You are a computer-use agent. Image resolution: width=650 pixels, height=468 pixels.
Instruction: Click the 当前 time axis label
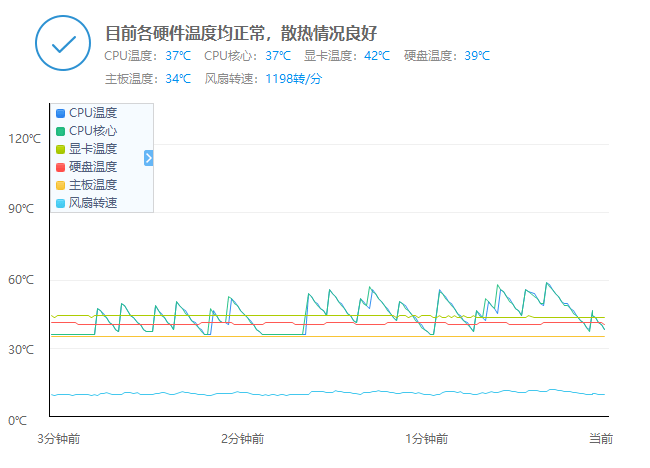(x=600, y=438)
